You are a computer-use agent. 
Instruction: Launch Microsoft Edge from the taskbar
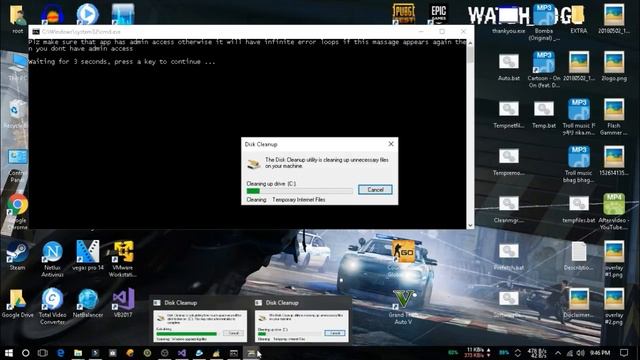click(x=60, y=353)
